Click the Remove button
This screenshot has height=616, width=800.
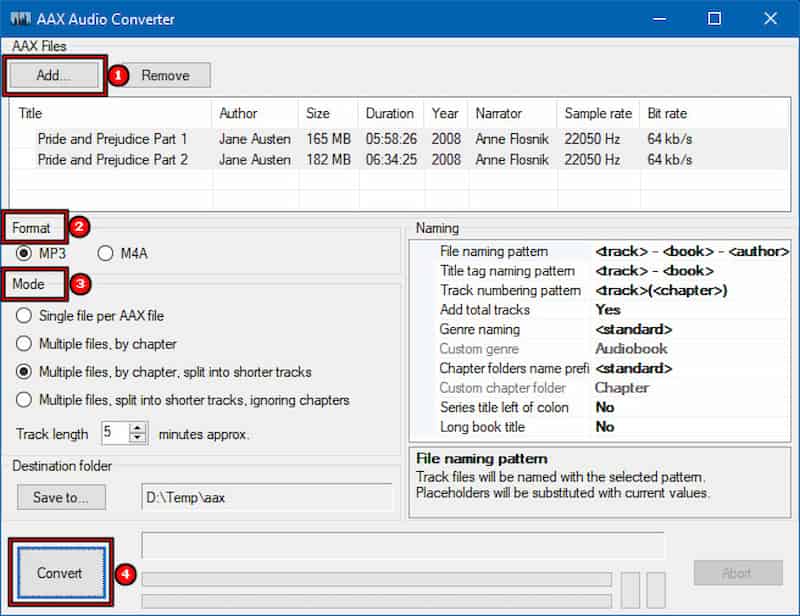coord(165,76)
